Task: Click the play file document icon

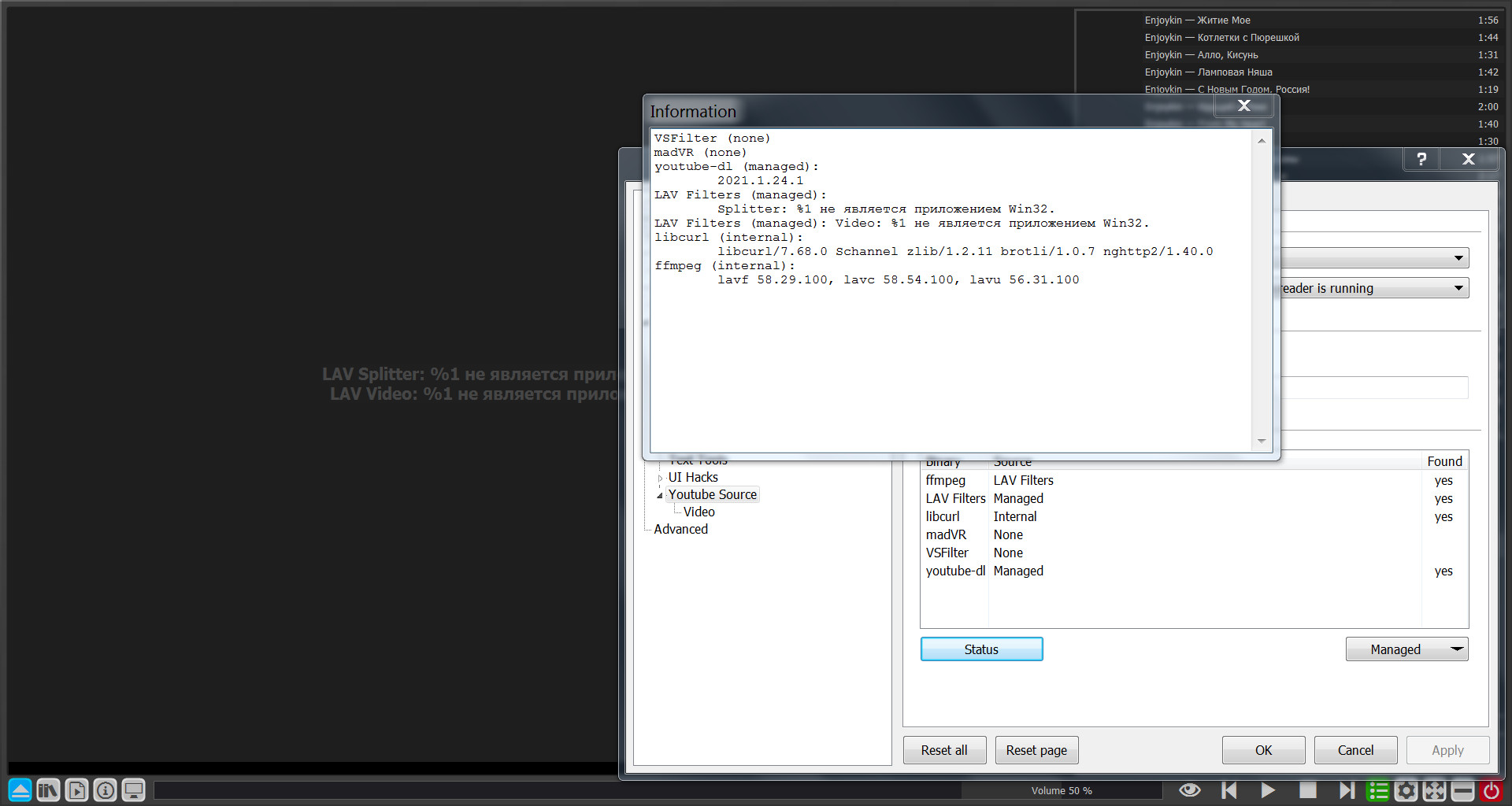Action: [x=76, y=789]
